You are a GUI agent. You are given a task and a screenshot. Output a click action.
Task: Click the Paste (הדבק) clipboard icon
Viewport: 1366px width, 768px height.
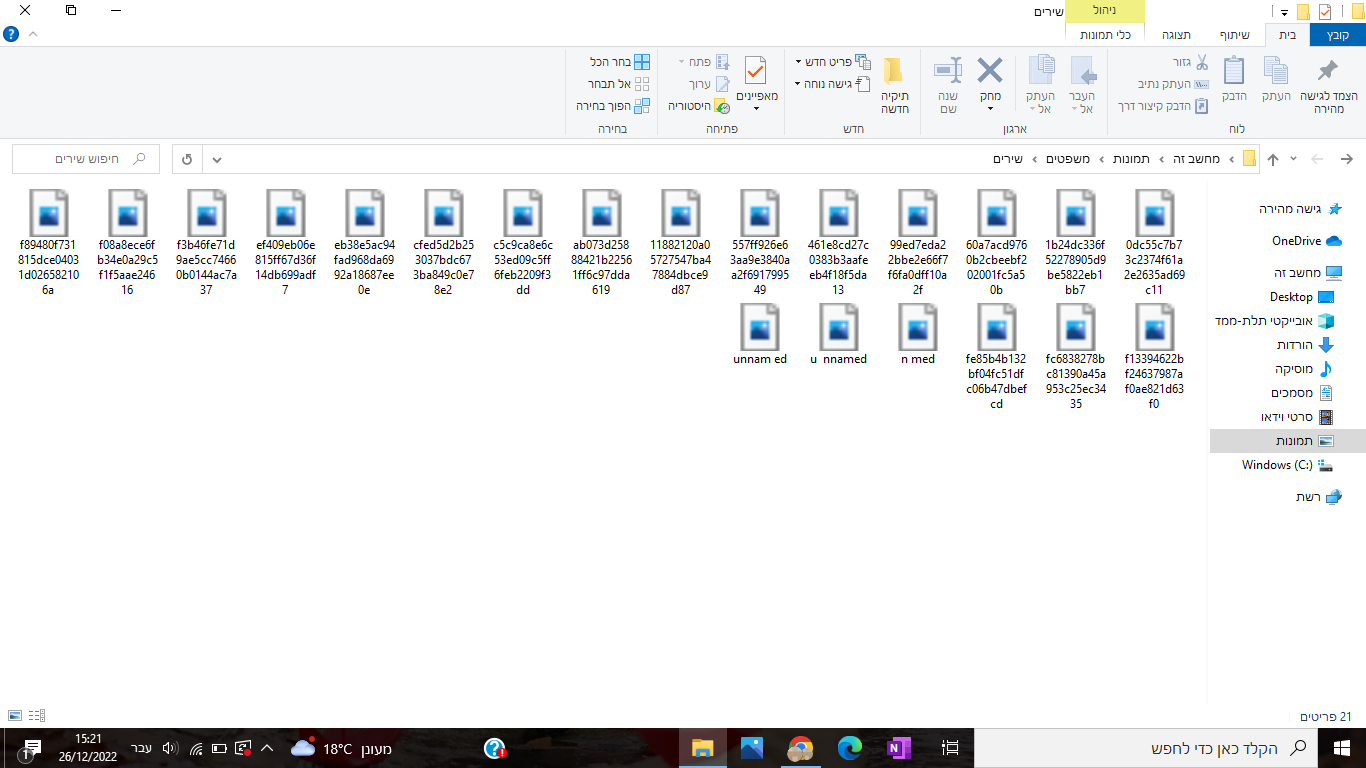click(x=1234, y=71)
